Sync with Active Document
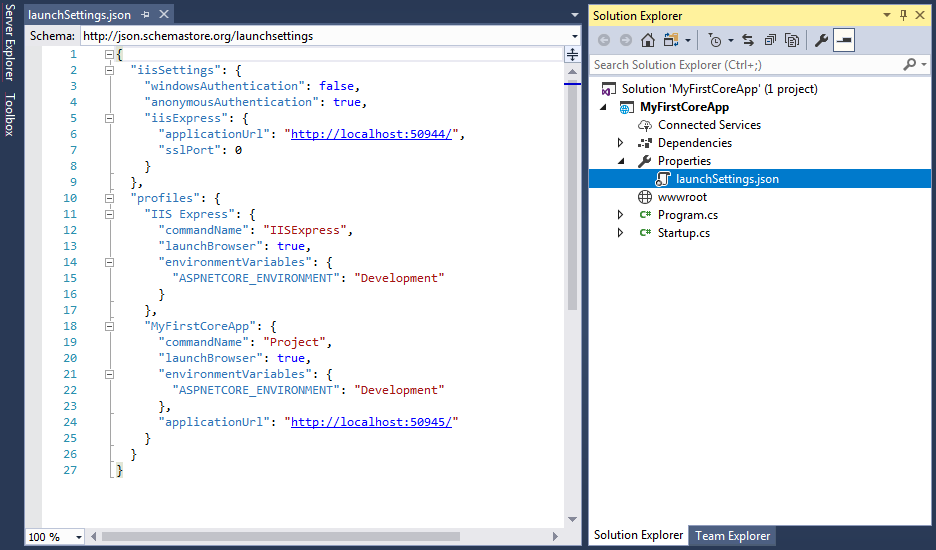Screen dimensions: 936x550 (x=748, y=40)
